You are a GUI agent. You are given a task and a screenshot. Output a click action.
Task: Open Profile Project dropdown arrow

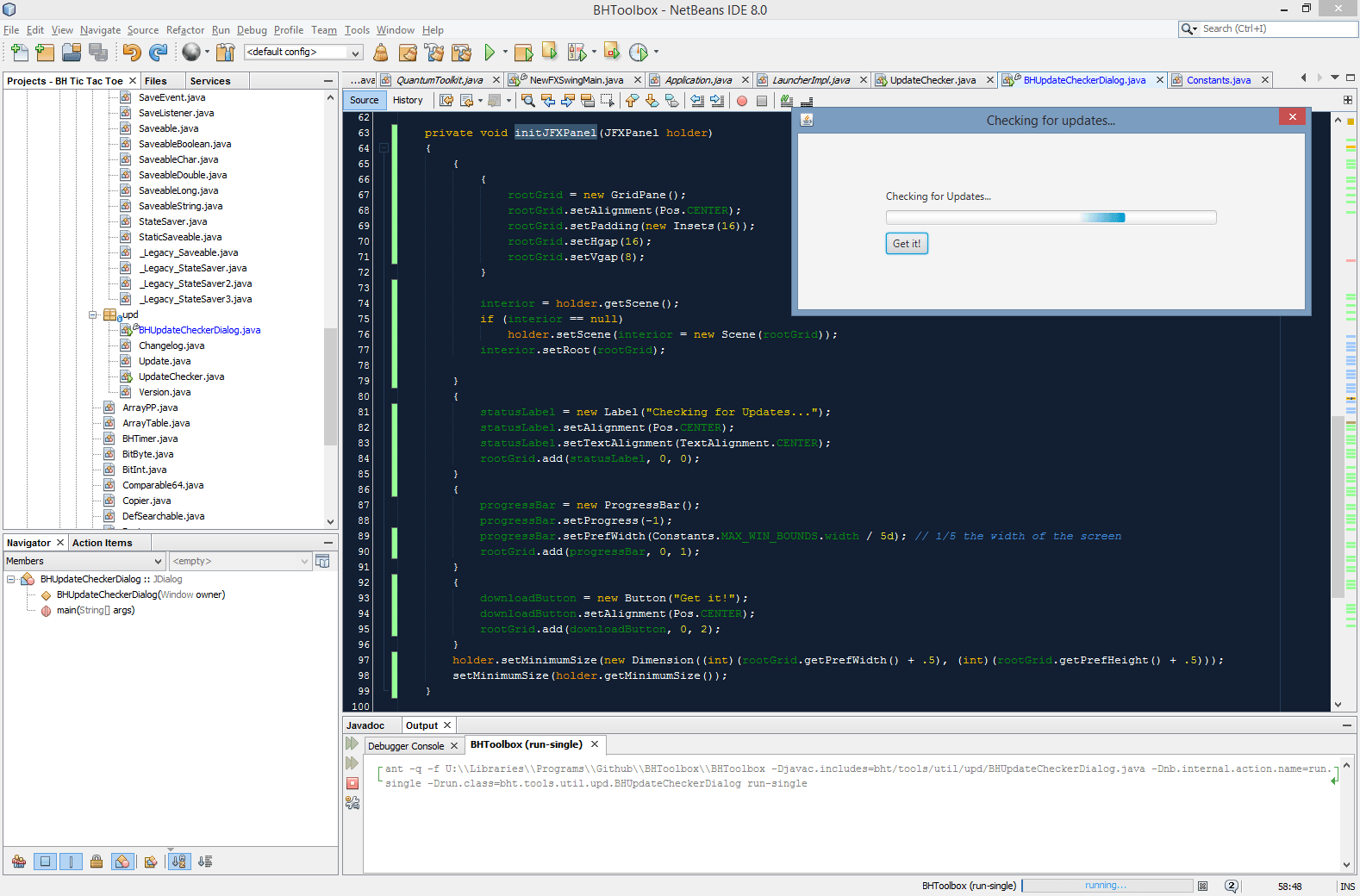point(657,53)
